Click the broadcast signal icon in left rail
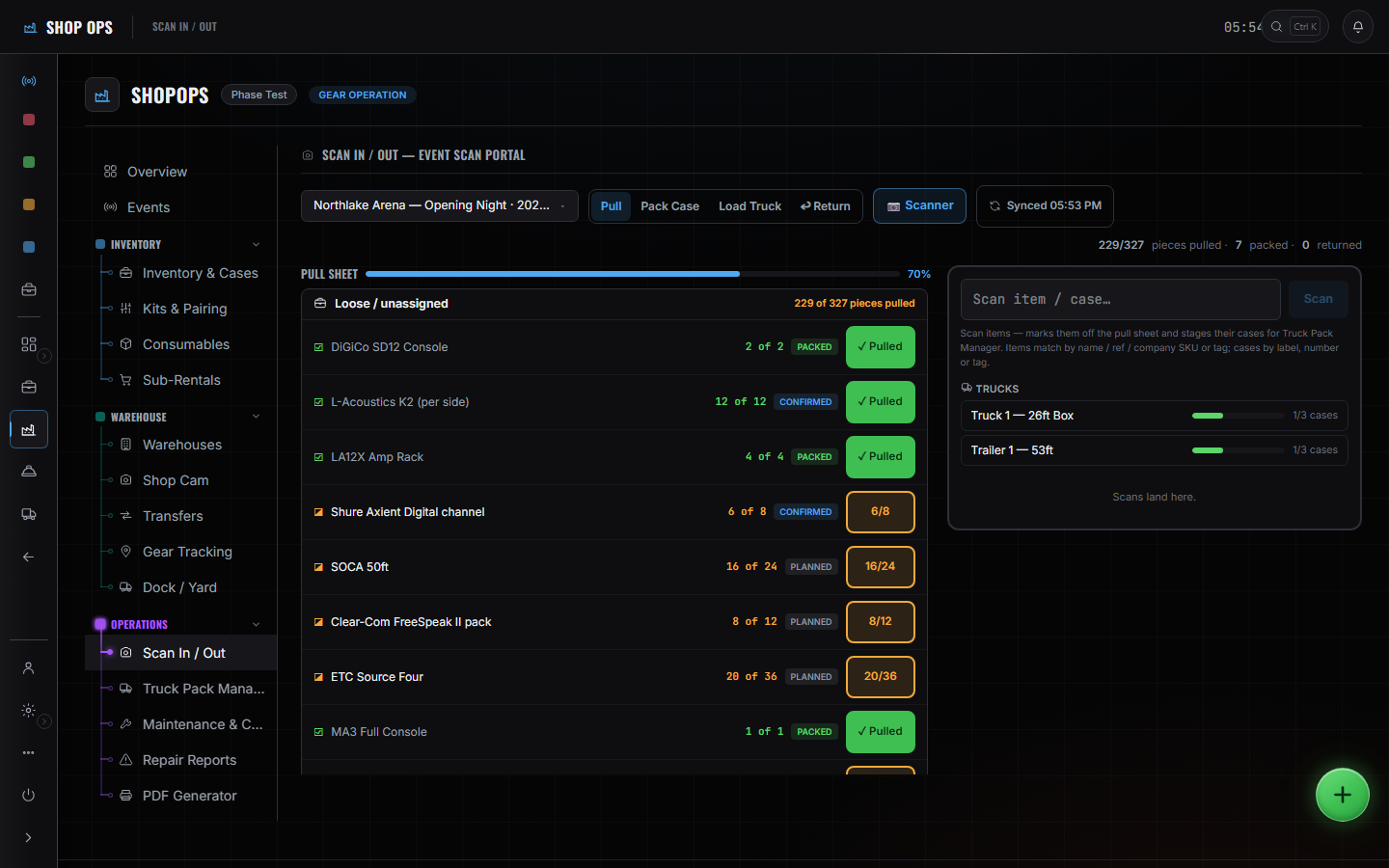 pos(29,81)
